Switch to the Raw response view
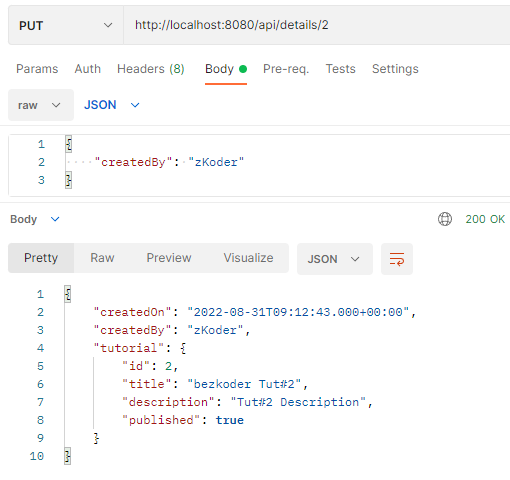Image resolution: width=510 pixels, height=480 pixels. pyautogui.click(x=102, y=258)
